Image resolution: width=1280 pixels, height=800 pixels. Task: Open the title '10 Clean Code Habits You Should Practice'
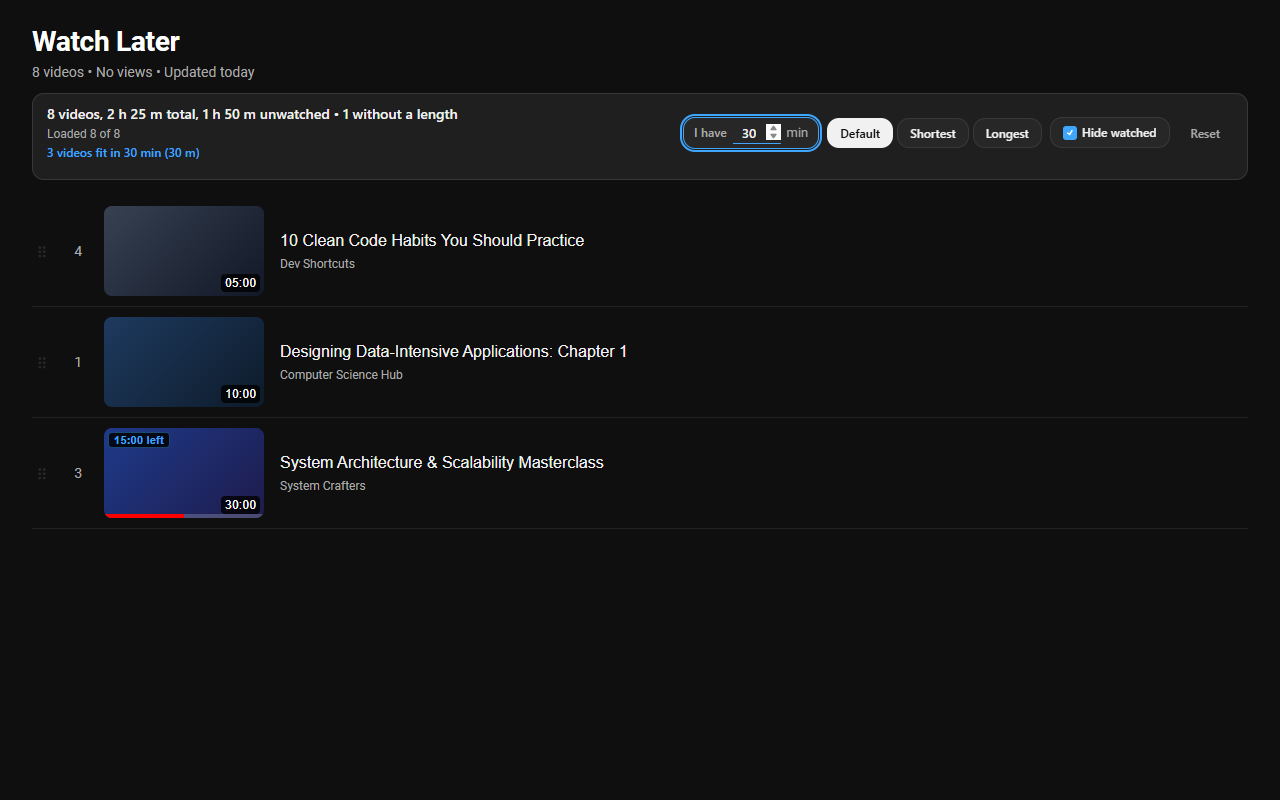432,240
